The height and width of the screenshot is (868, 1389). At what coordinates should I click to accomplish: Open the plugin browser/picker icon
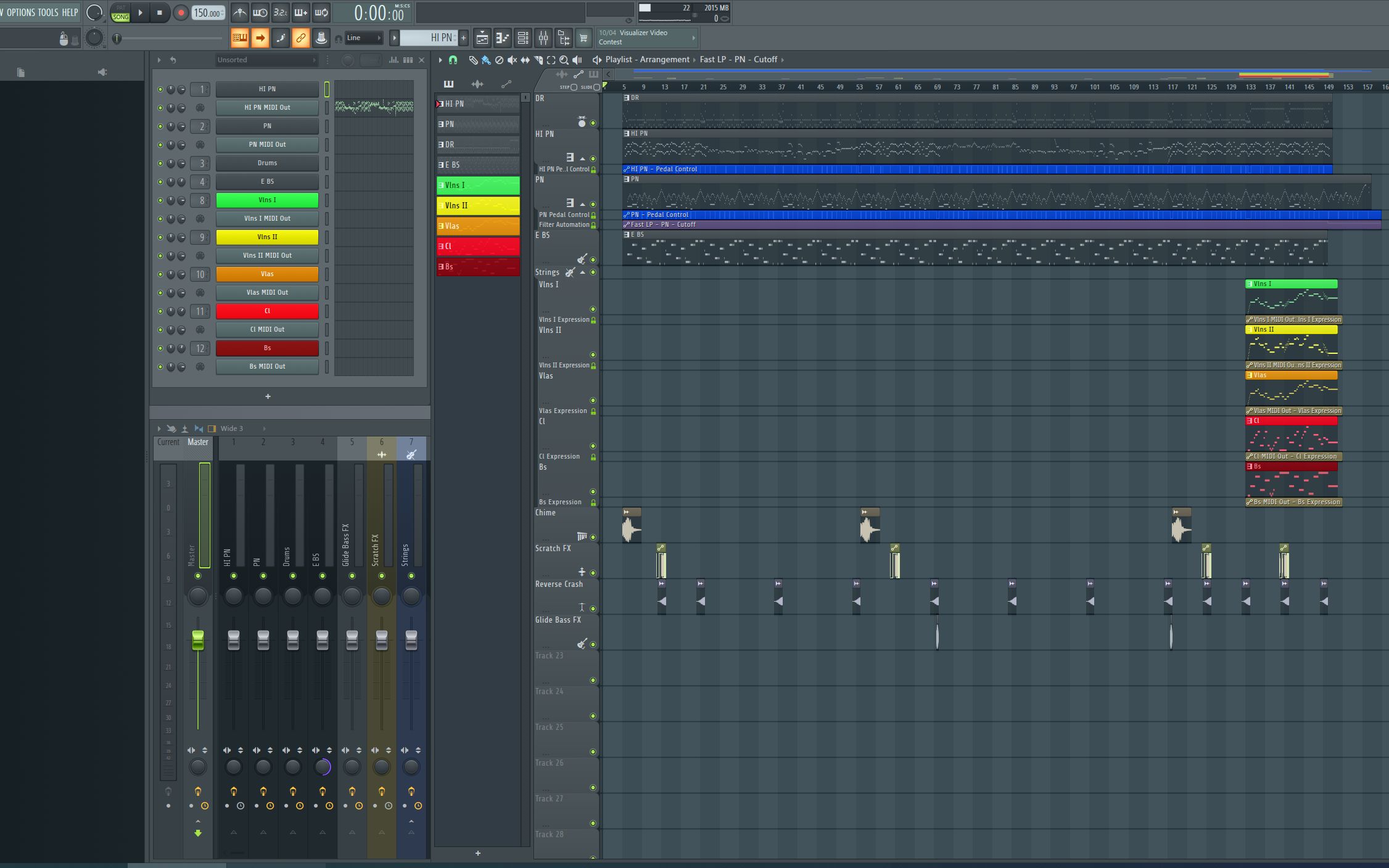click(x=564, y=38)
